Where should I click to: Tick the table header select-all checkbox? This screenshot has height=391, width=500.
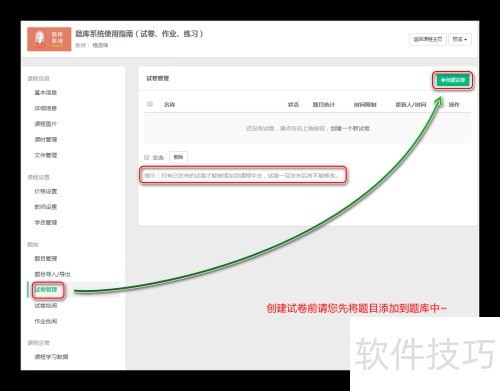pyautogui.click(x=150, y=104)
